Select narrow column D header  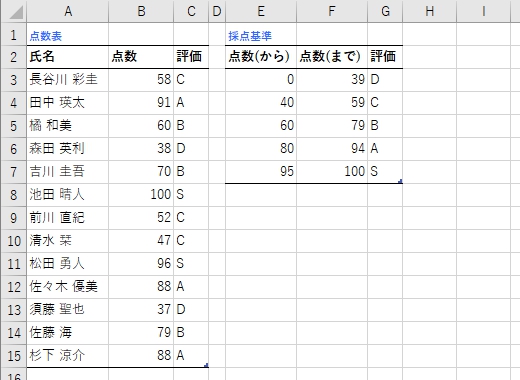click(217, 12)
